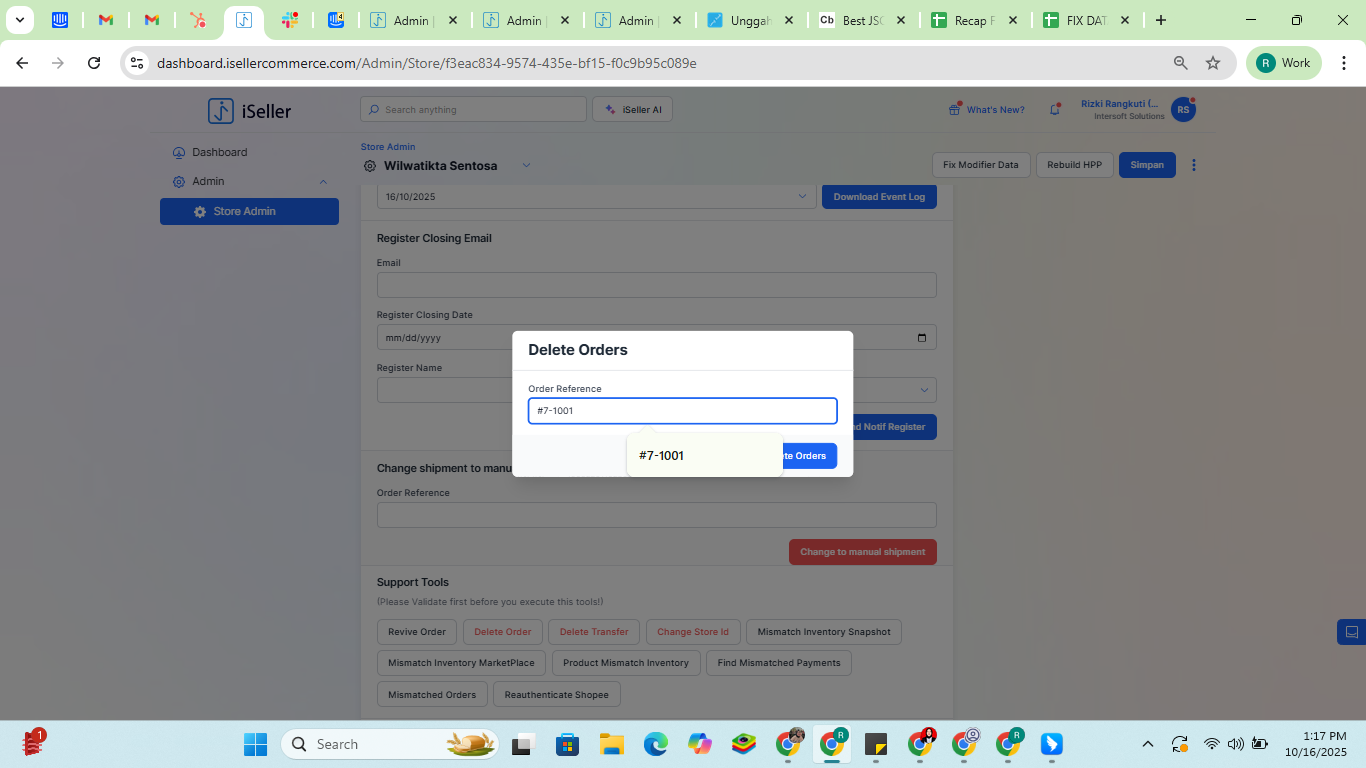Bookmark this page with star icon
1366x768 pixels.
pos(1213,63)
